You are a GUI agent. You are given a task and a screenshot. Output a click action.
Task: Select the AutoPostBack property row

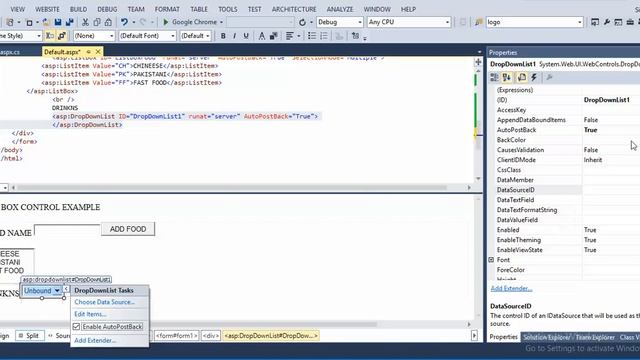(x=567, y=130)
